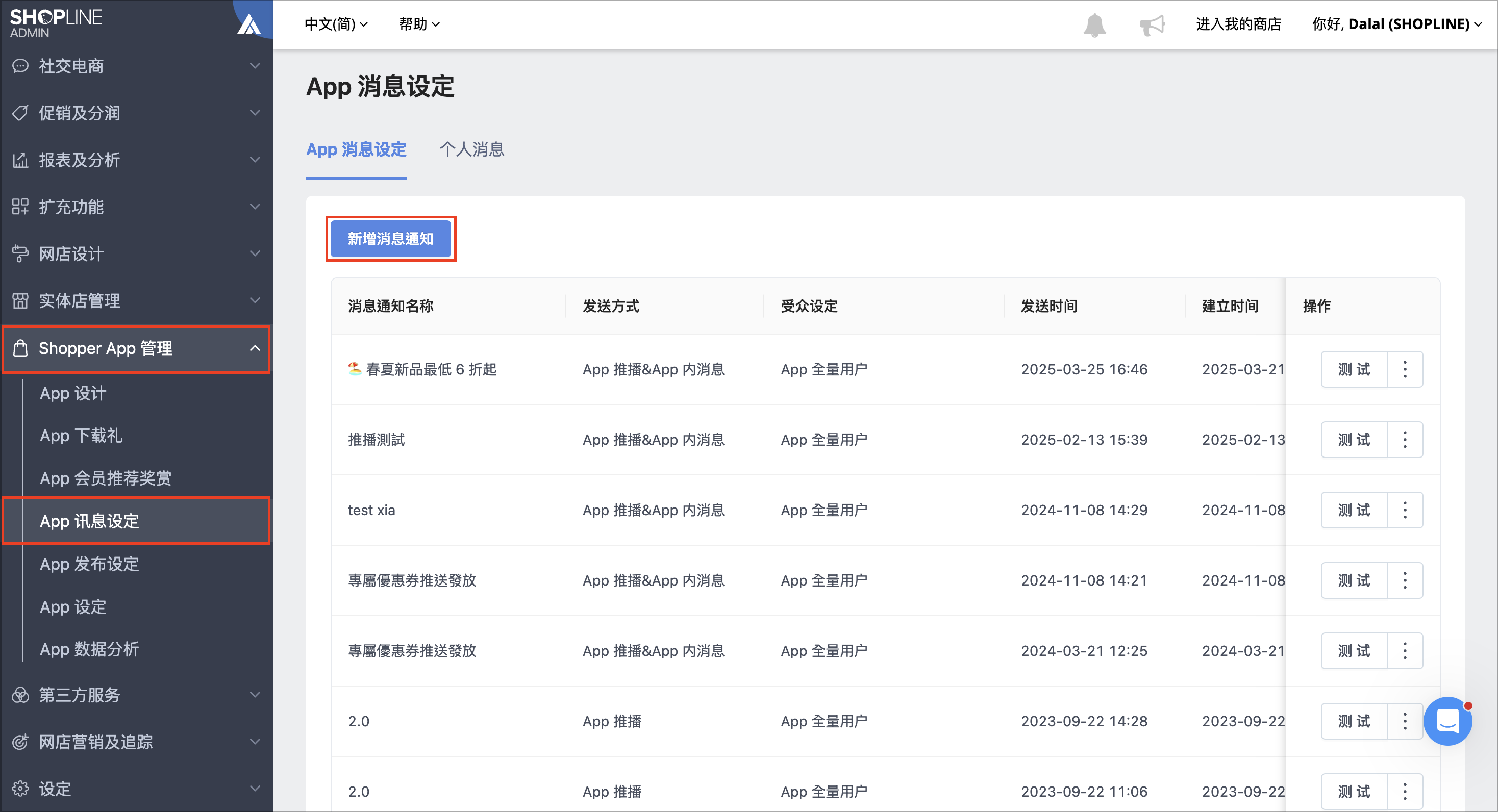
Task: Click the store design paint roller icon
Action: [x=20, y=254]
